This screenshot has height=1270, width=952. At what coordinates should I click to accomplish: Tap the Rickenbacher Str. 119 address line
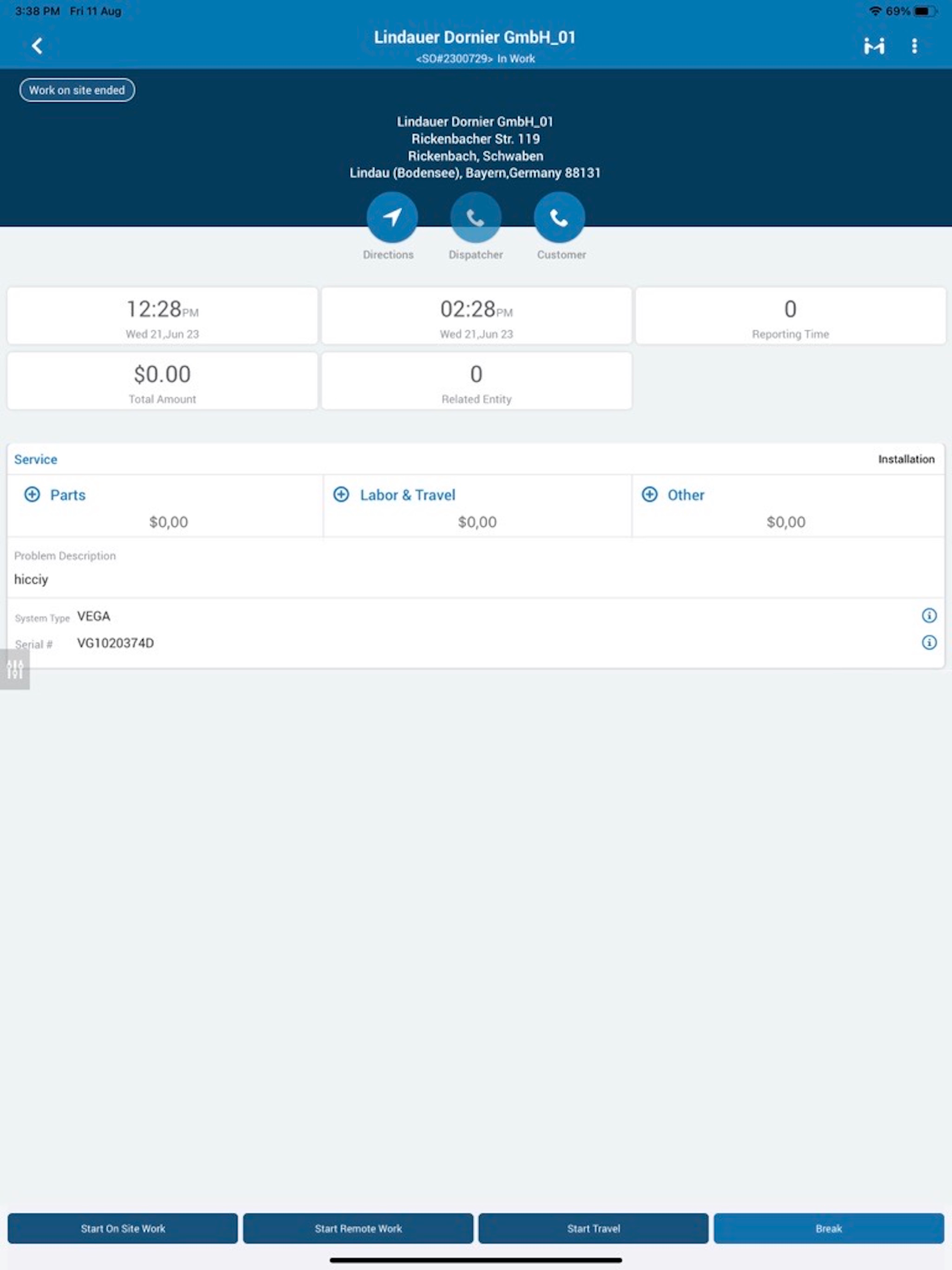476,139
